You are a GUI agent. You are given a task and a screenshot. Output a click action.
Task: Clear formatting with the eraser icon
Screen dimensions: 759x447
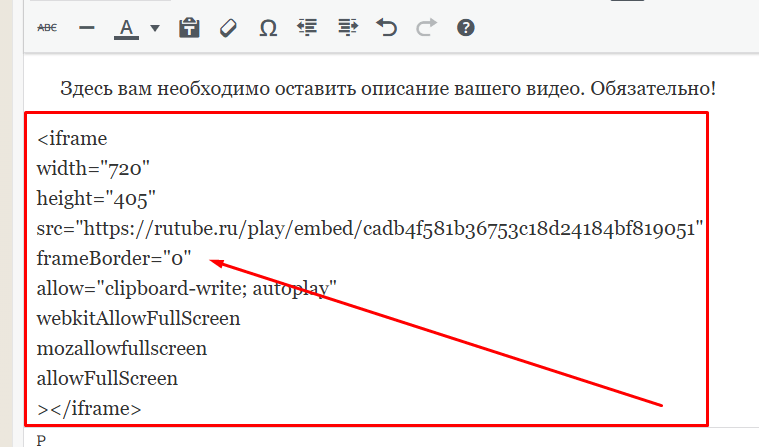coord(228,28)
